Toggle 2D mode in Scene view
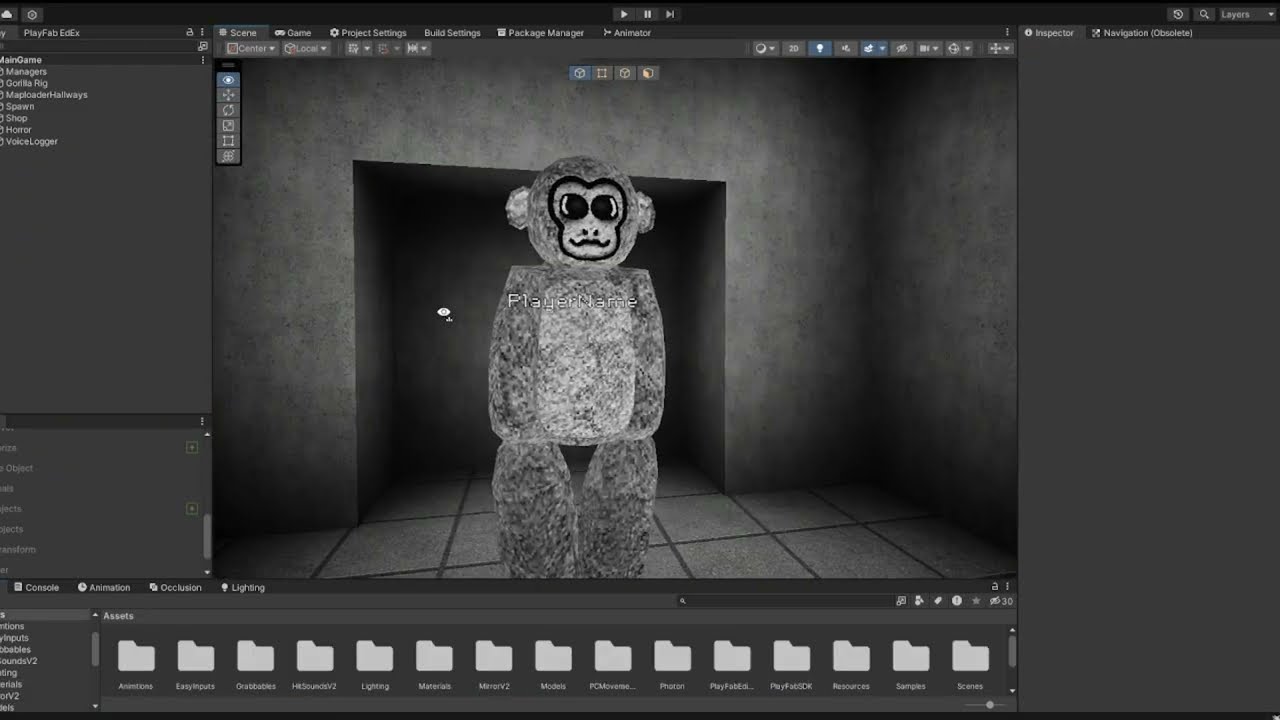Viewport: 1280px width, 720px height. coord(794,48)
